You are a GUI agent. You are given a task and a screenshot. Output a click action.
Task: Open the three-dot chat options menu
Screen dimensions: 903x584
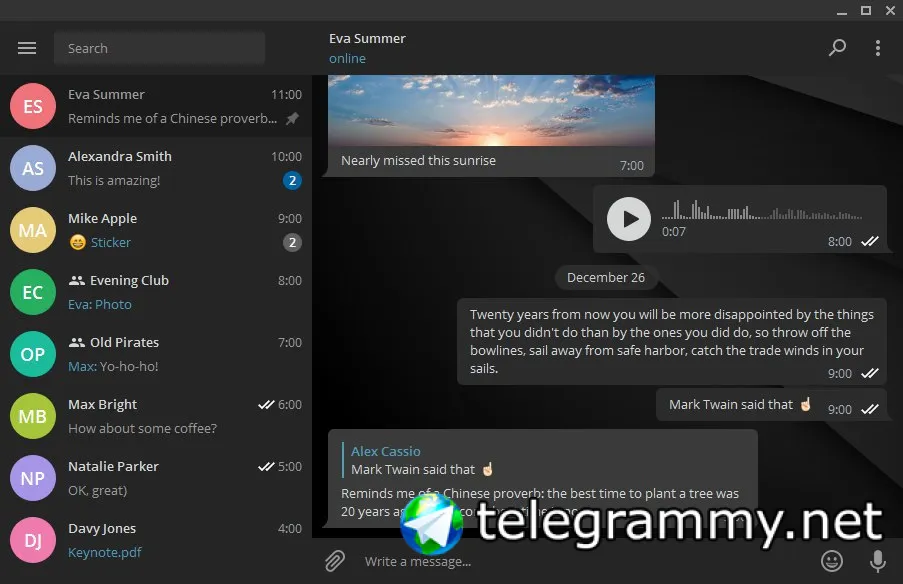pos(878,48)
